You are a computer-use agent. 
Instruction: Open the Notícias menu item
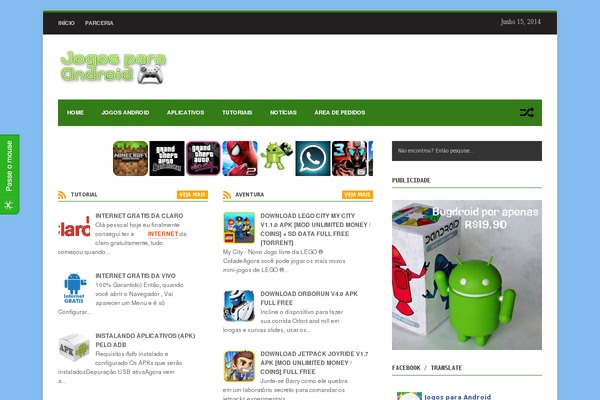283,113
